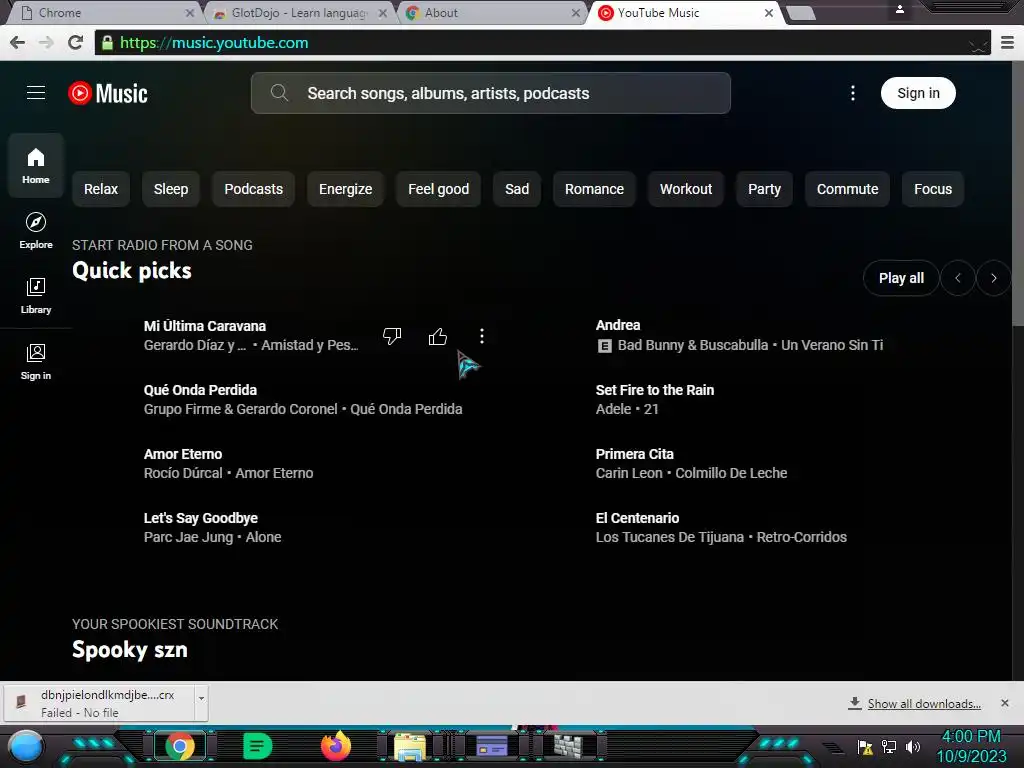Open Carin Leon artist link
1024x768 pixels.
click(x=629, y=473)
